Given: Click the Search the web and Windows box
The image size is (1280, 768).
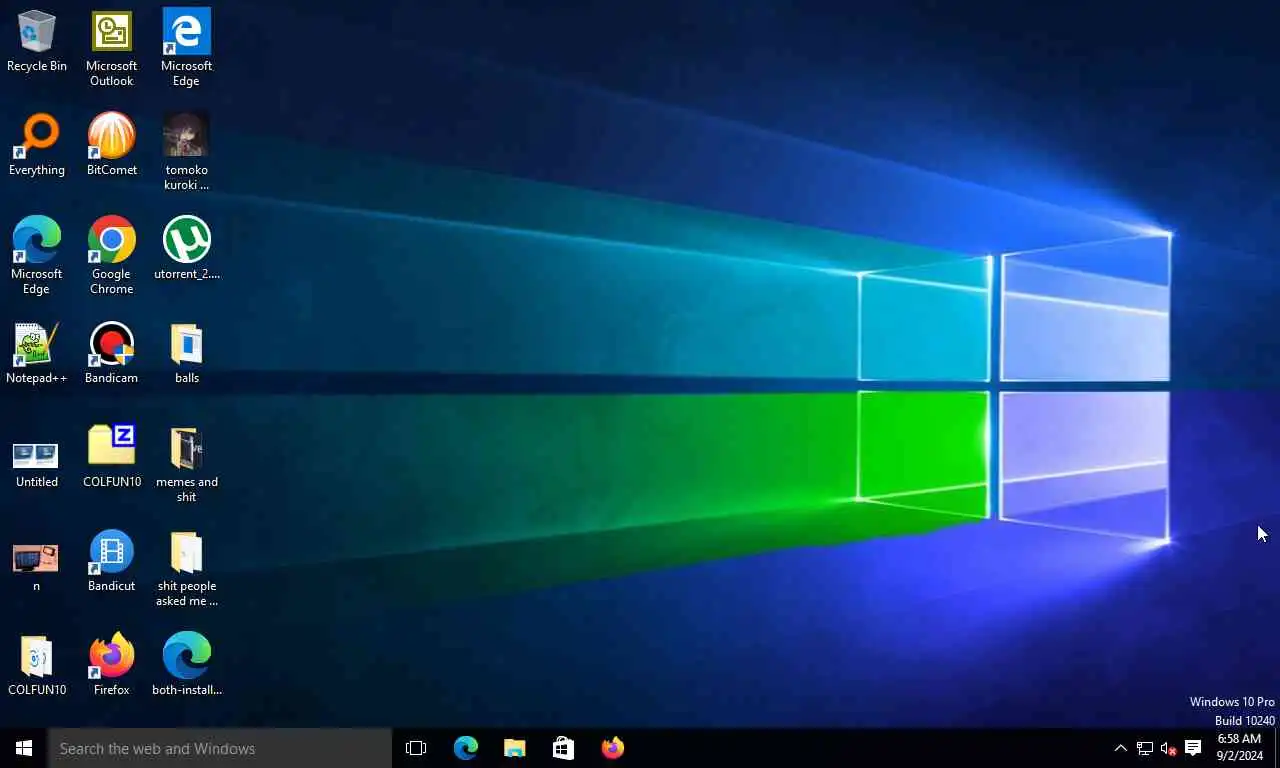Looking at the screenshot, I should coord(220,748).
